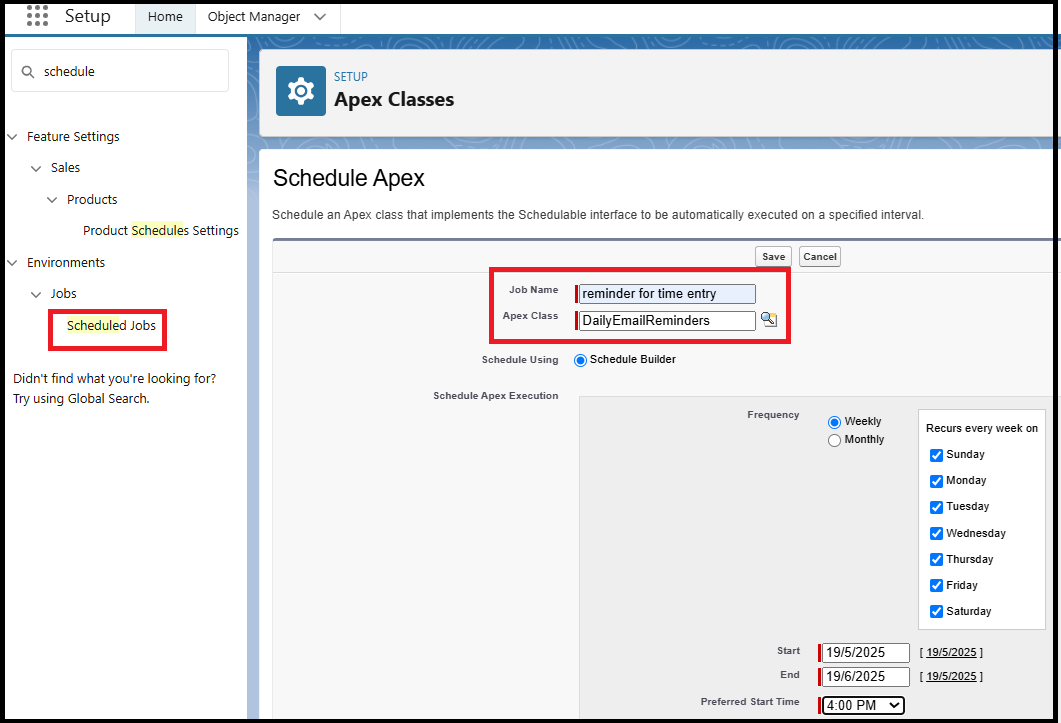Click the 'Recurs every week on' label

click(x=981, y=429)
